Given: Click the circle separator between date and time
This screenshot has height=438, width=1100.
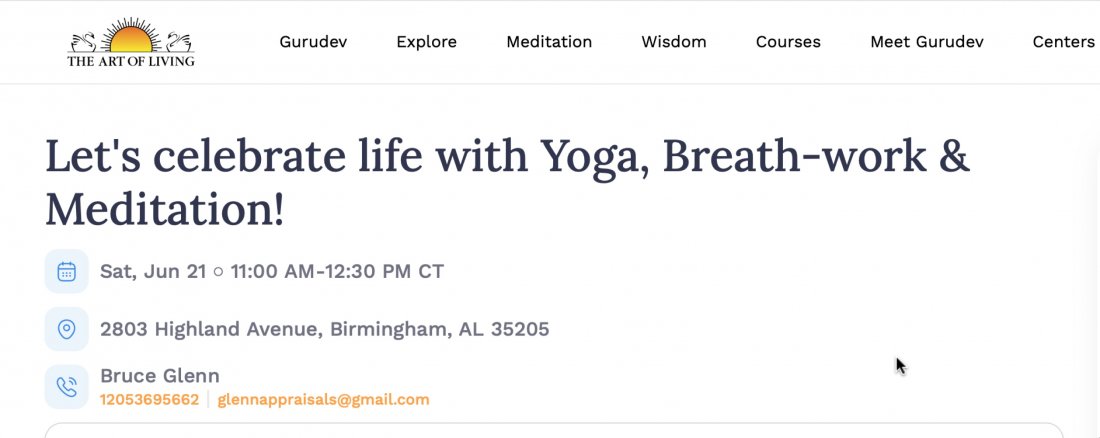Looking at the screenshot, I should click(218, 272).
